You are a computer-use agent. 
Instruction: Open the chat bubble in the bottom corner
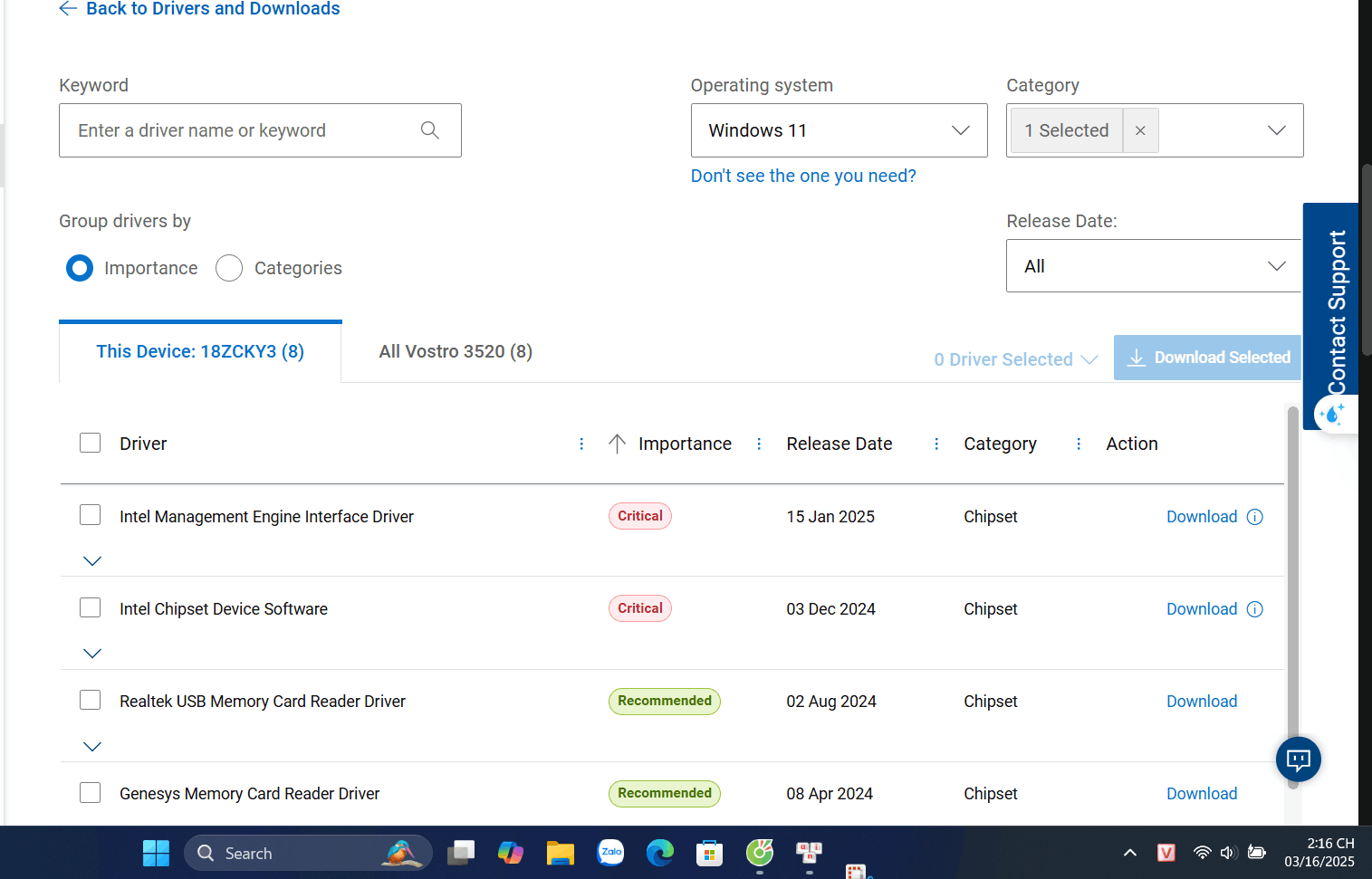point(1298,760)
